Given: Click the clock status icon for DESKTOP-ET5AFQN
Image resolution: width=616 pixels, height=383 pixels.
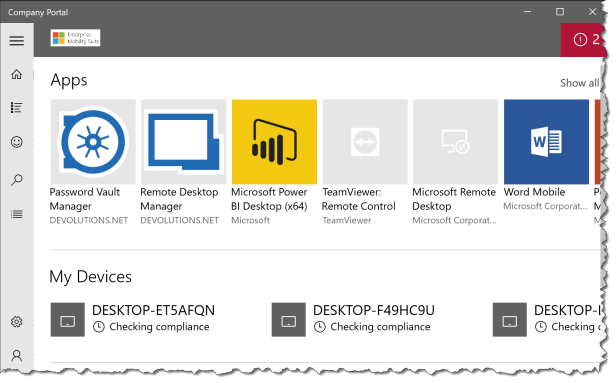Looking at the screenshot, I should pos(99,327).
